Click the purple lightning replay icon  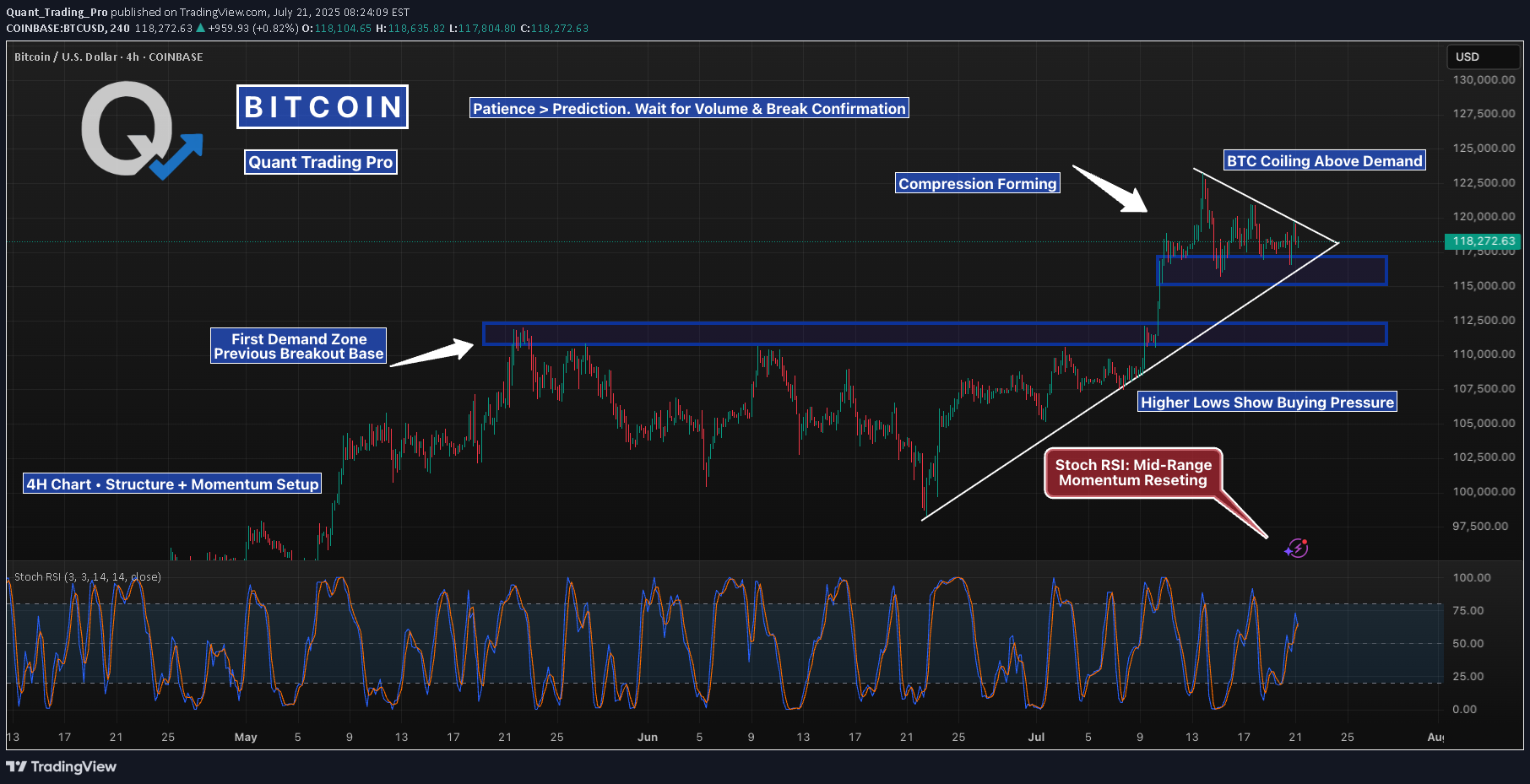1297,549
